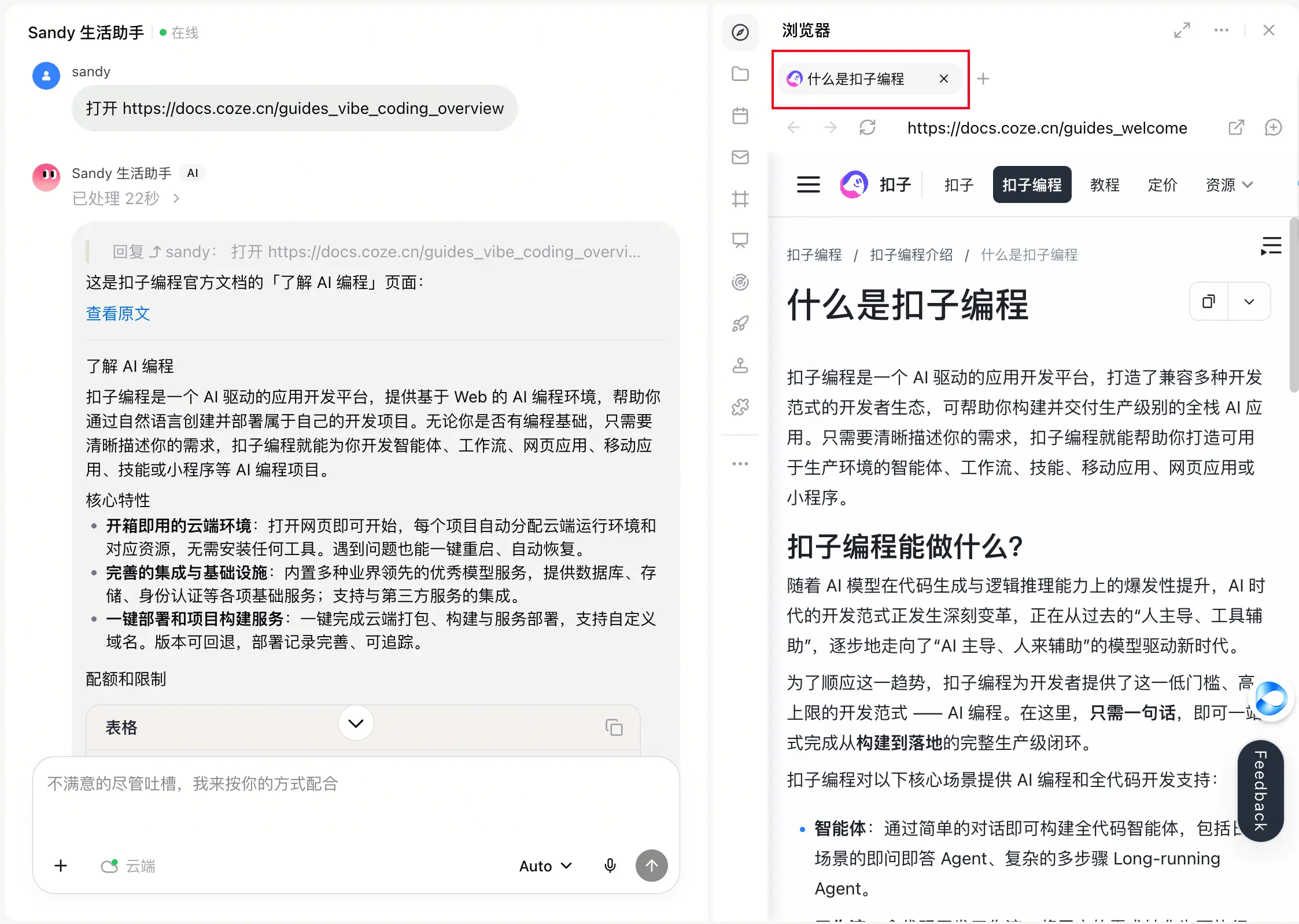Click the docs page vertical scrollbar

click(1294, 305)
